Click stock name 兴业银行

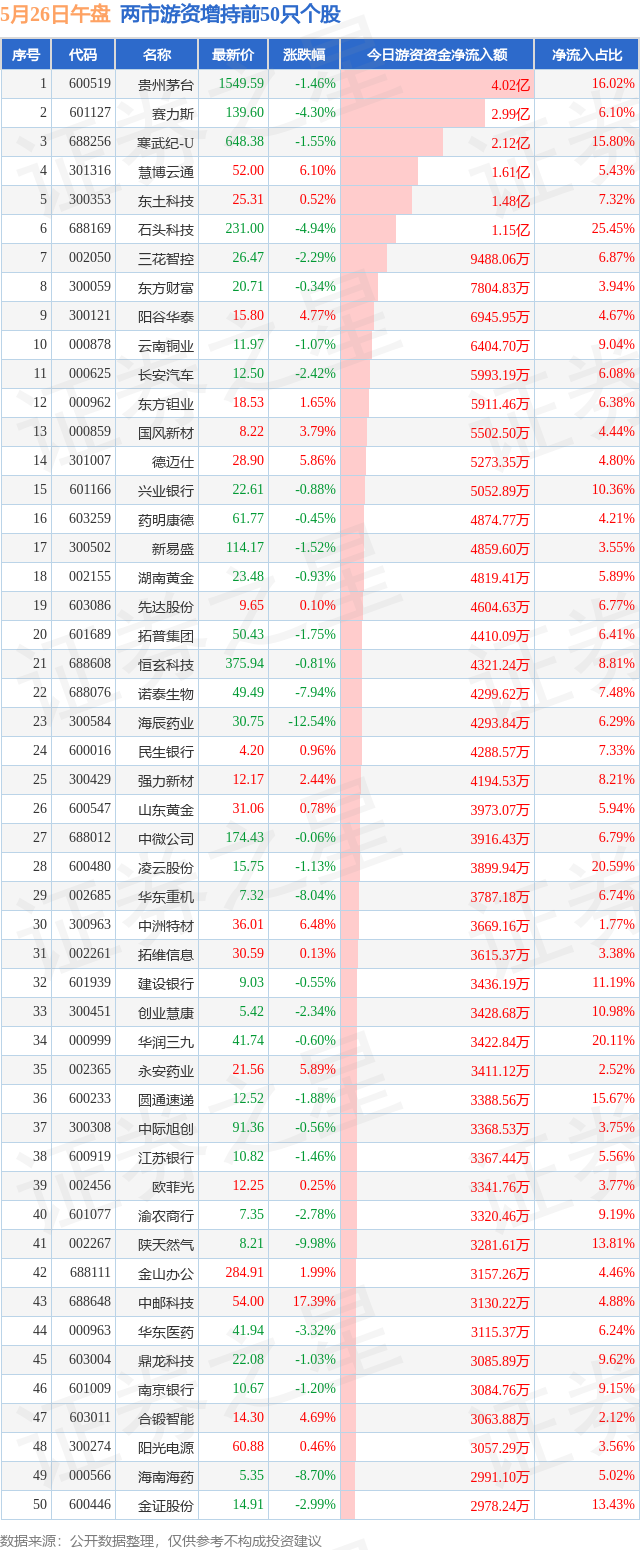click(166, 490)
